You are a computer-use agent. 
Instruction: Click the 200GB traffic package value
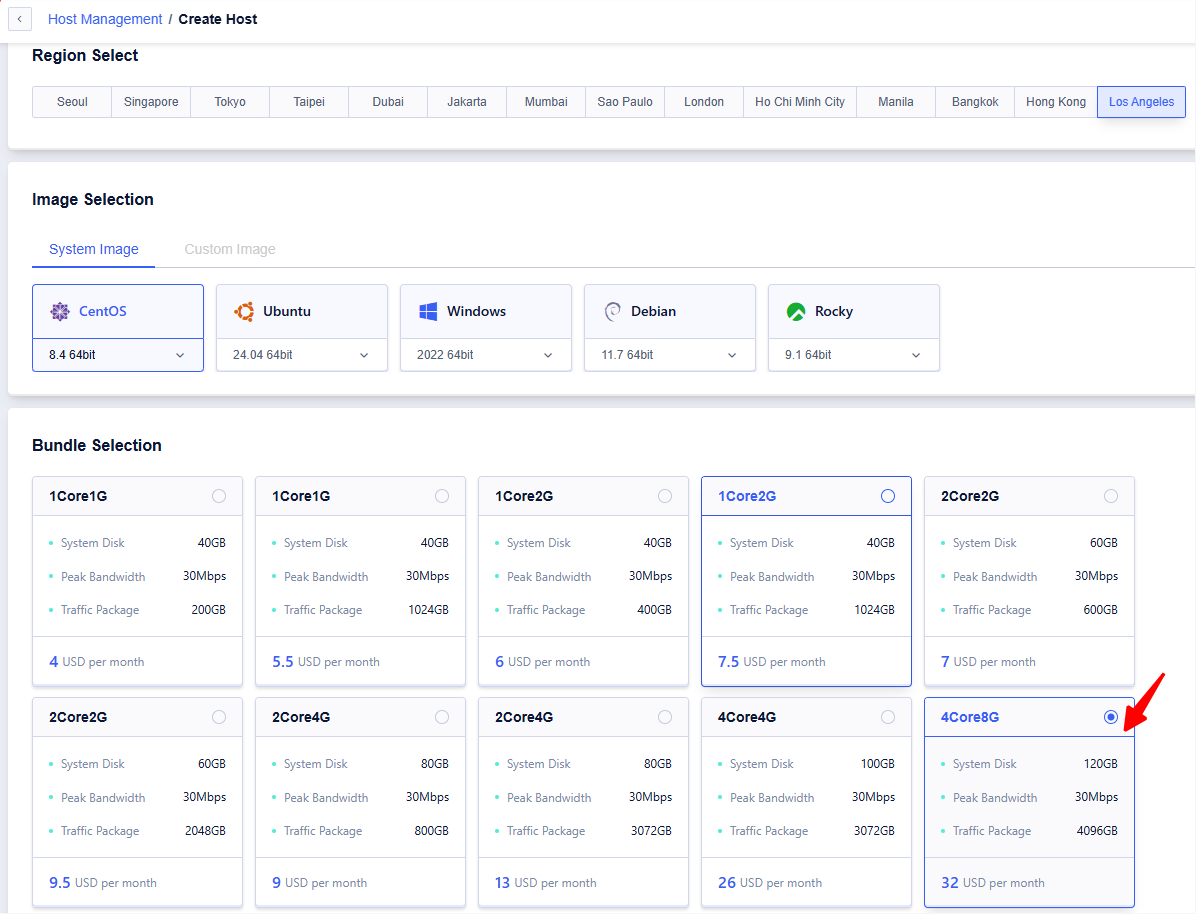point(208,610)
